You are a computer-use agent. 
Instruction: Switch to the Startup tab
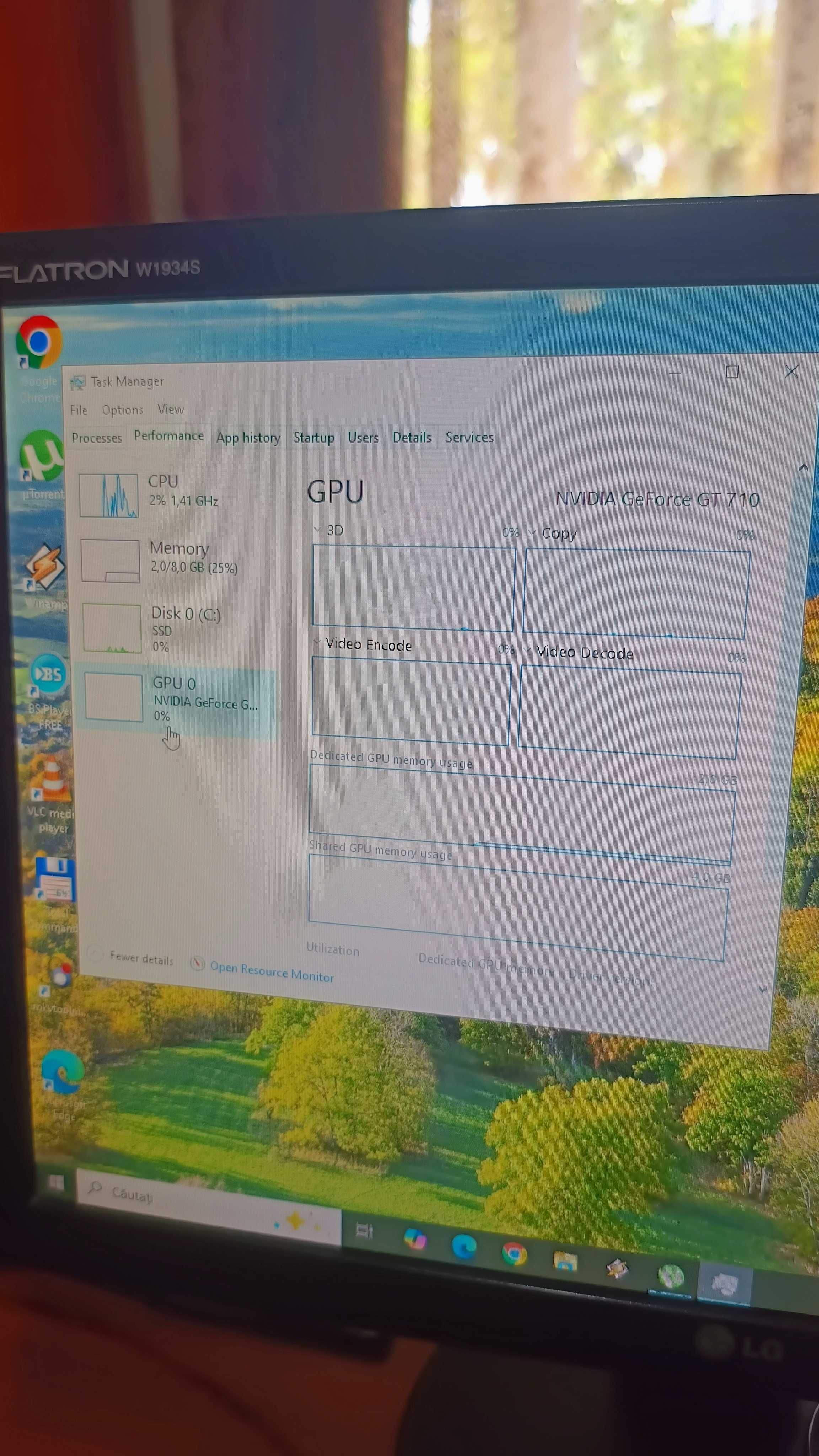pos(314,438)
